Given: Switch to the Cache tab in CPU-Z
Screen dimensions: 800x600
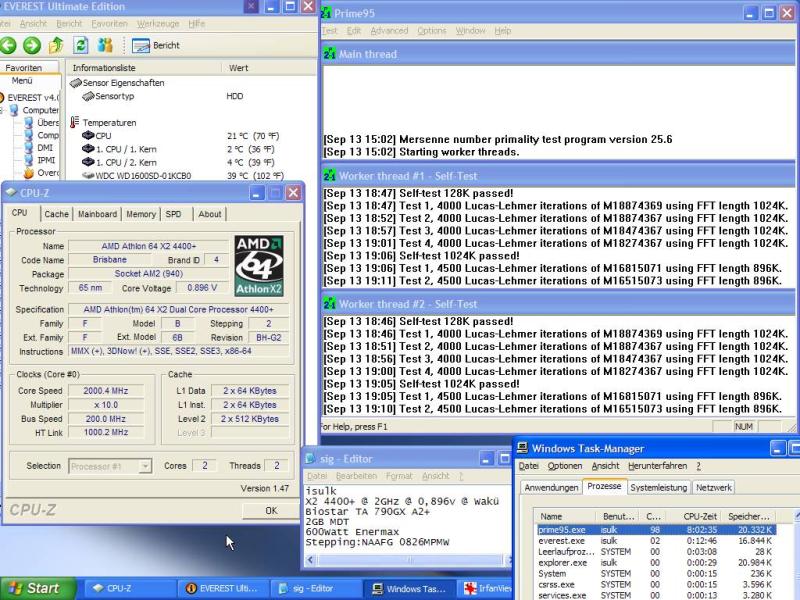Looking at the screenshot, I should point(56,214).
